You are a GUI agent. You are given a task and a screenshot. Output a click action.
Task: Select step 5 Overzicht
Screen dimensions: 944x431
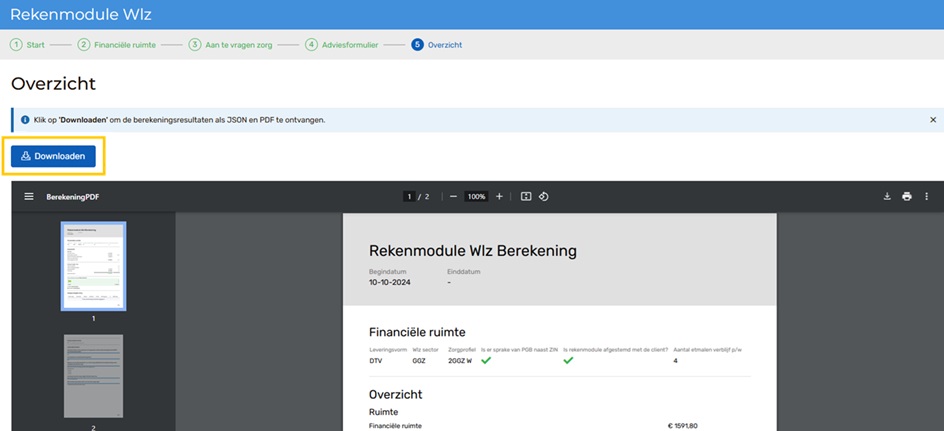point(437,45)
